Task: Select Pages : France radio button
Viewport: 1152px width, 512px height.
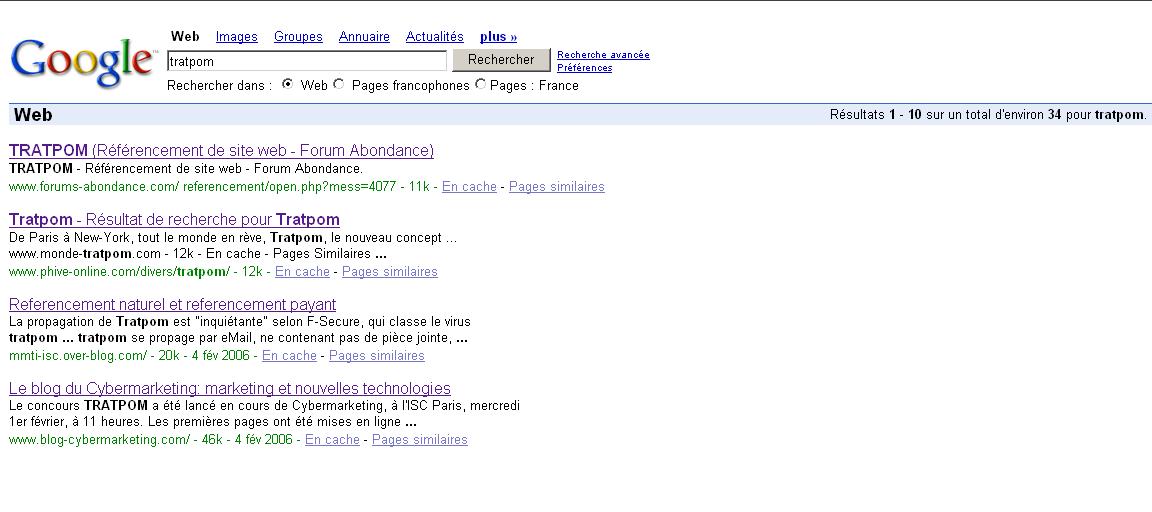Action: tap(480, 84)
